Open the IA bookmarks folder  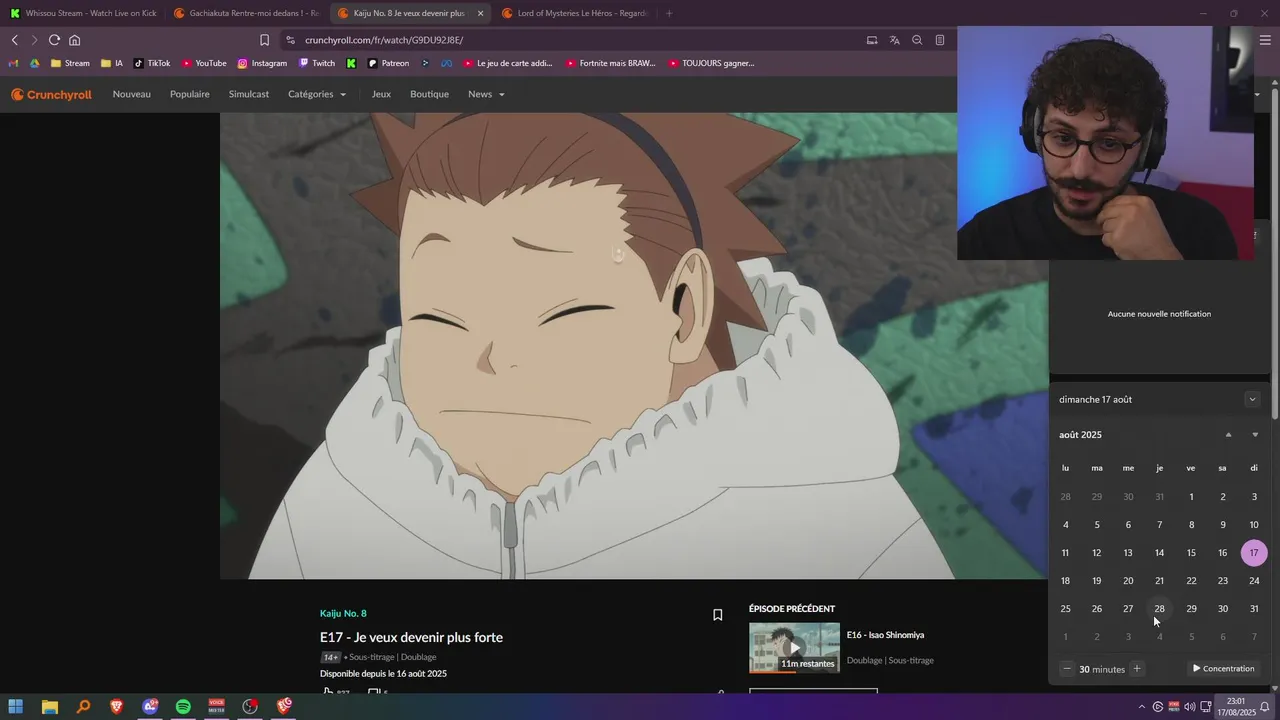112,63
